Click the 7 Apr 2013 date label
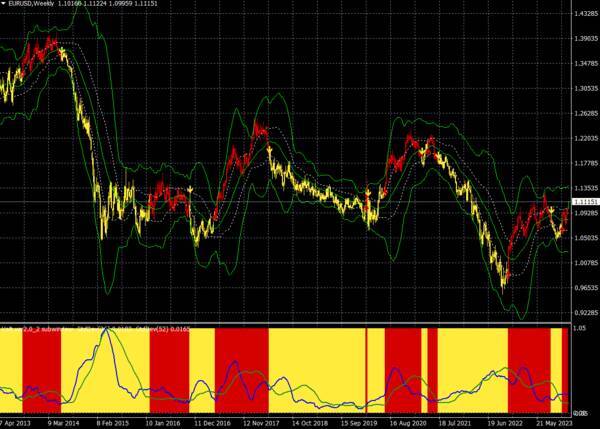 (x=18, y=423)
